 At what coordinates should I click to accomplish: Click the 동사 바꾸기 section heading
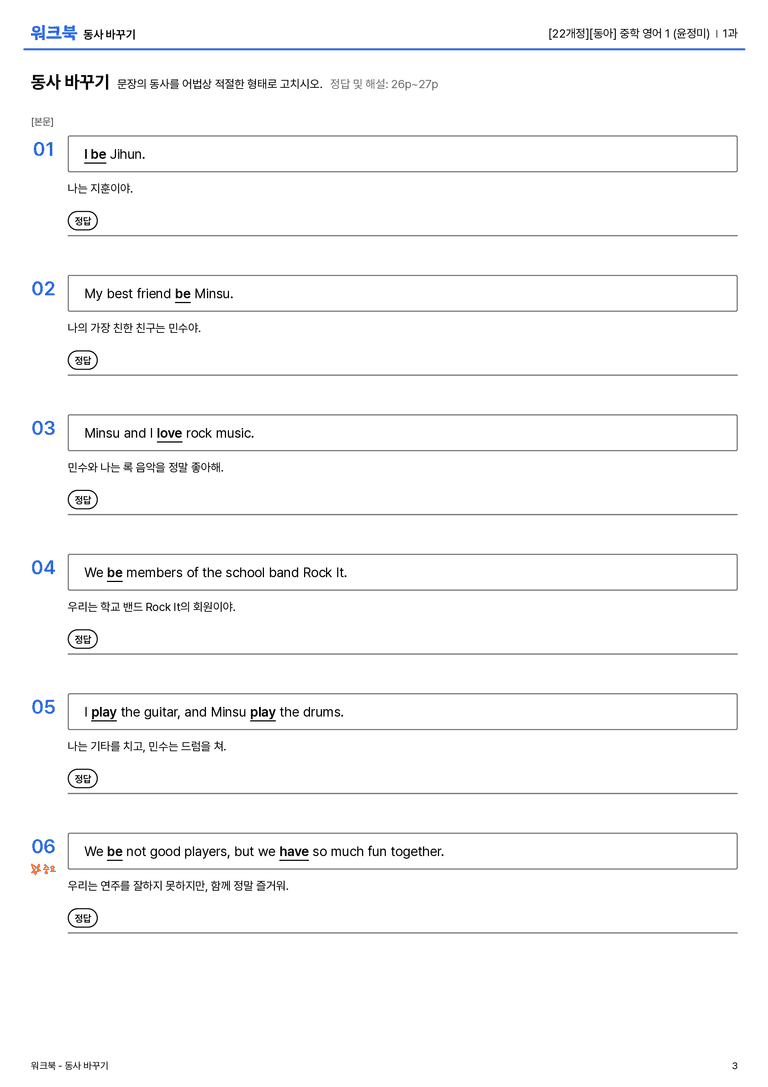(x=70, y=82)
